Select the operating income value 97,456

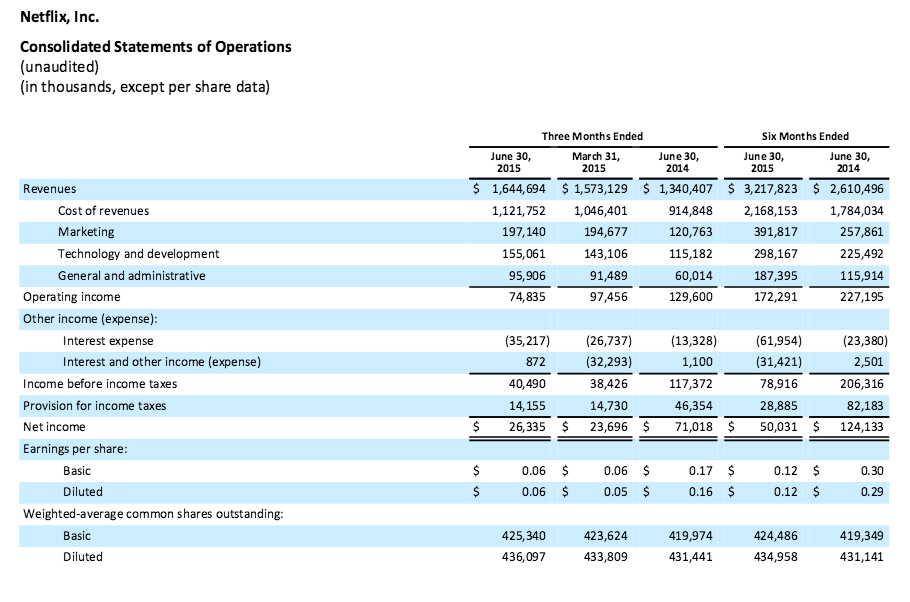(607, 297)
